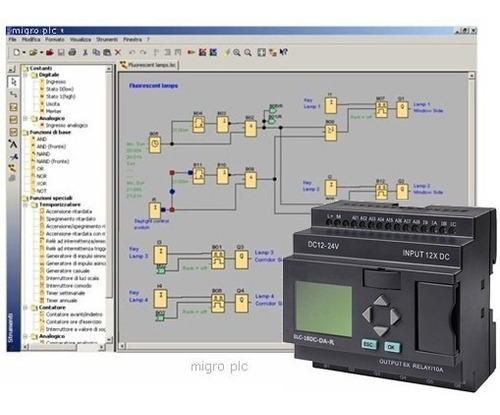Click the clock block B06 in diagram
Viewport: 500px width, 415px height.
155,145
